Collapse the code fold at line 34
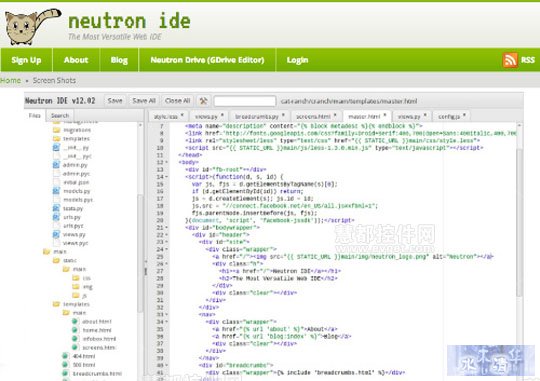This screenshot has width=540, height=381. tap(167, 322)
